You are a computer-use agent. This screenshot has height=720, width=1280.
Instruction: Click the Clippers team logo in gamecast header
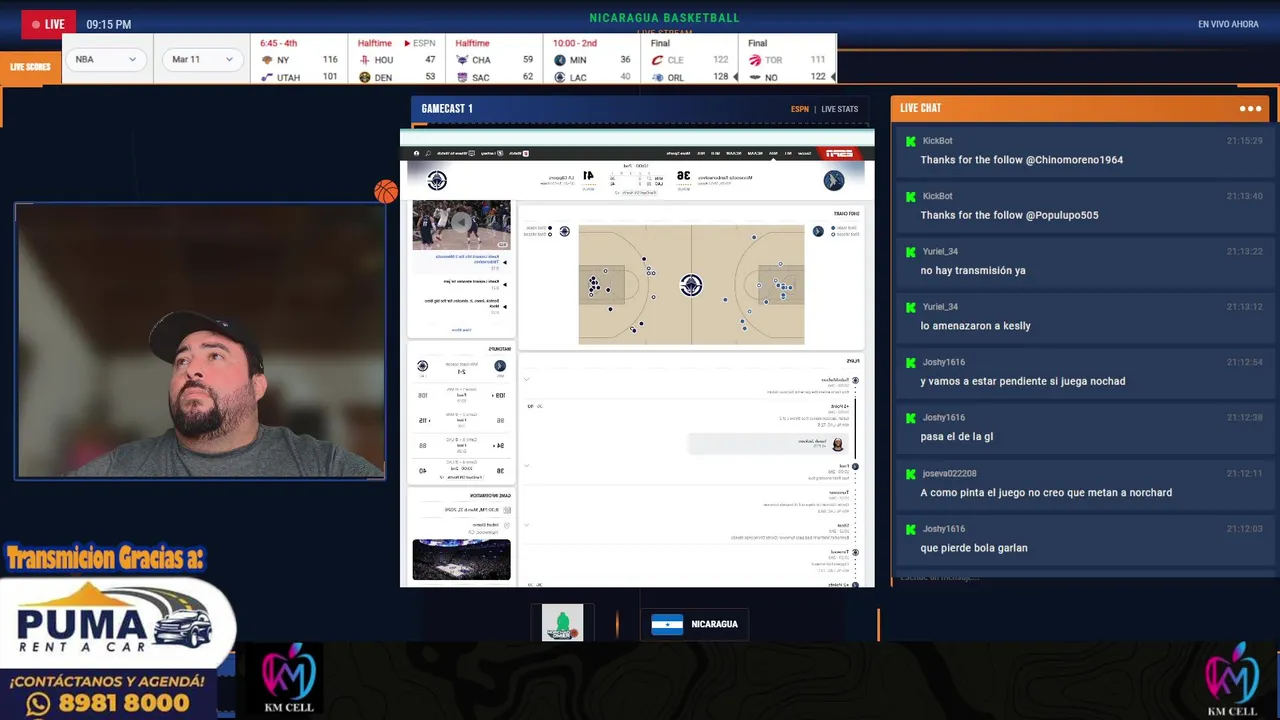(x=437, y=180)
